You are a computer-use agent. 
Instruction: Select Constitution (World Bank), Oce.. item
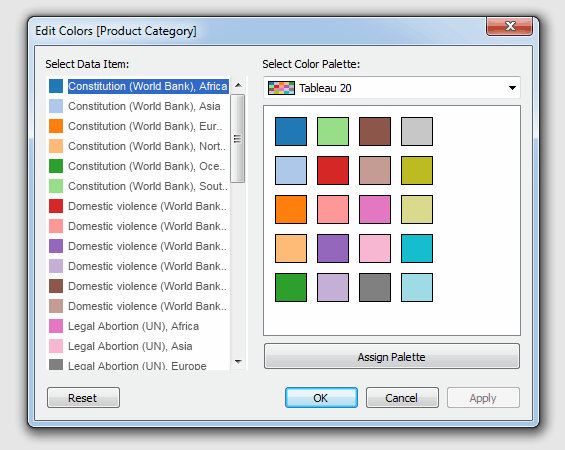[x=138, y=166]
